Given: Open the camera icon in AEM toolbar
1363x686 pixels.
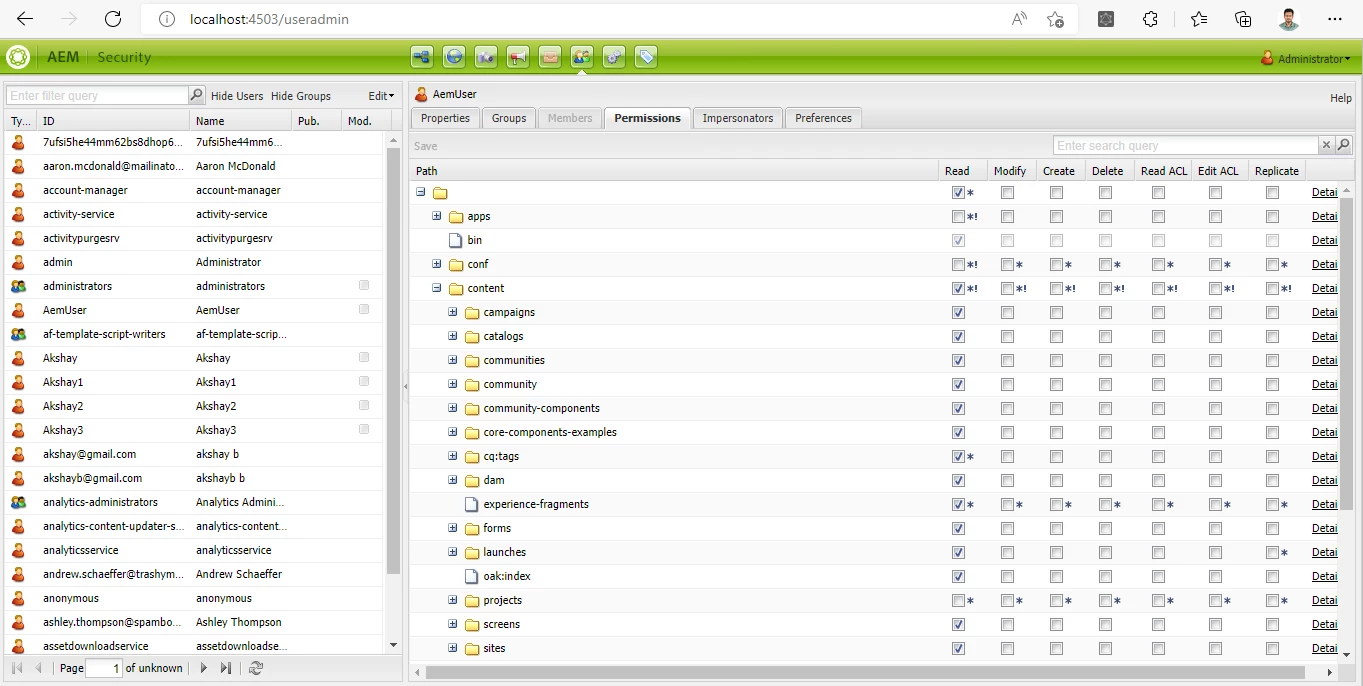Looking at the screenshot, I should coord(486,57).
